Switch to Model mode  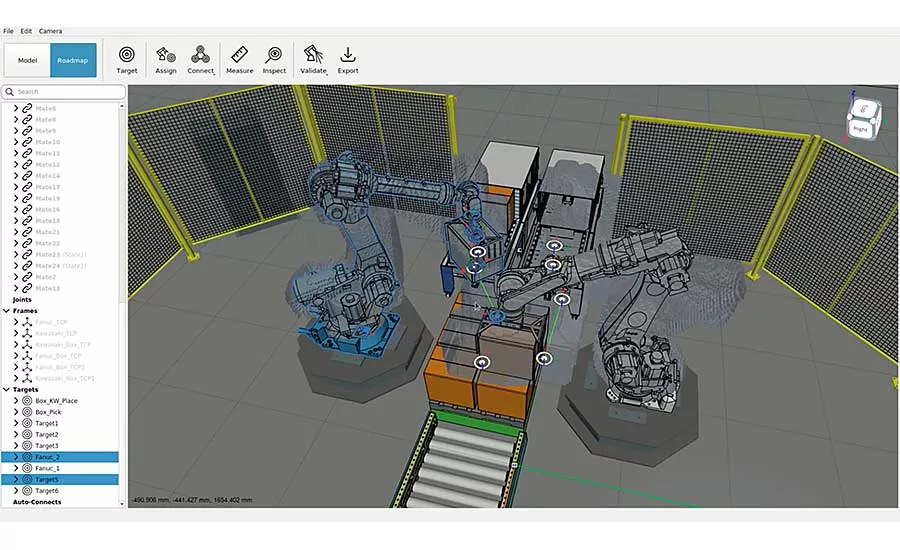[27, 60]
